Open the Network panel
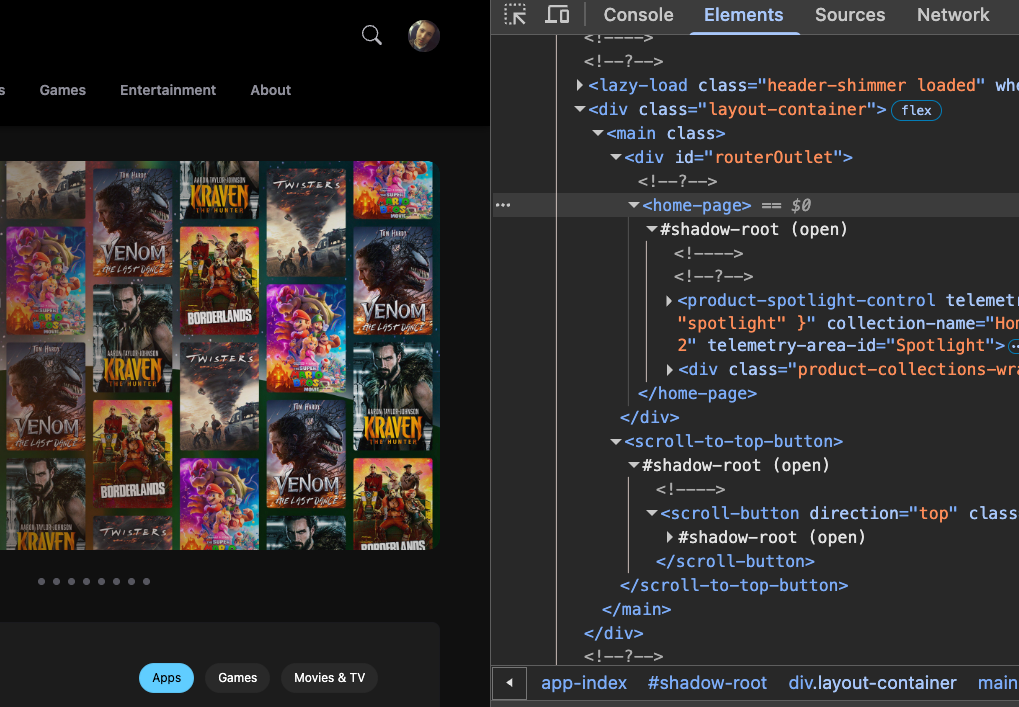Image resolution: width=1019 pixels, height=707 pixels. pyautogui.click(x=952, y=14)
